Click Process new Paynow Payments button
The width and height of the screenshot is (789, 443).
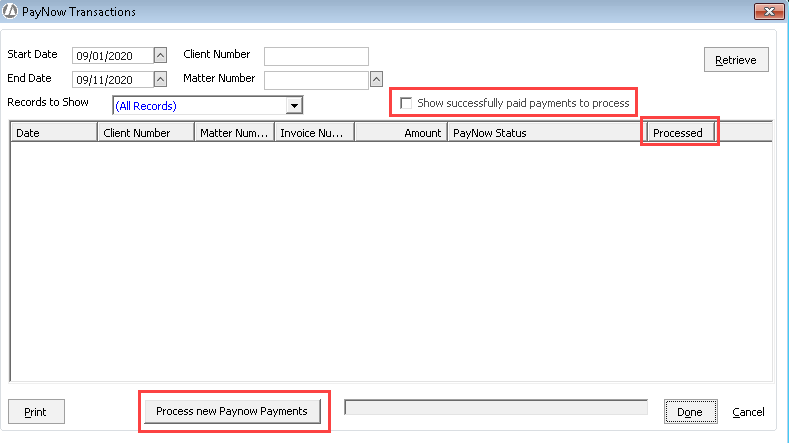(x=232, y=411)
